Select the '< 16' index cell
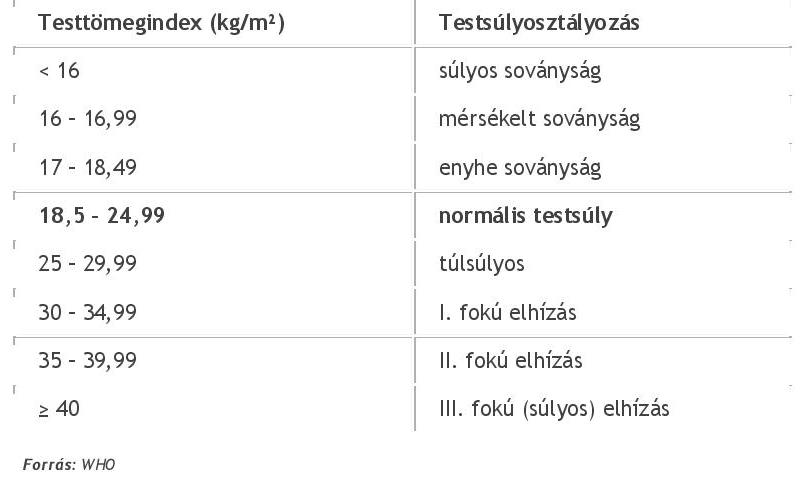811x494 pixels. [x=59, y=71]
